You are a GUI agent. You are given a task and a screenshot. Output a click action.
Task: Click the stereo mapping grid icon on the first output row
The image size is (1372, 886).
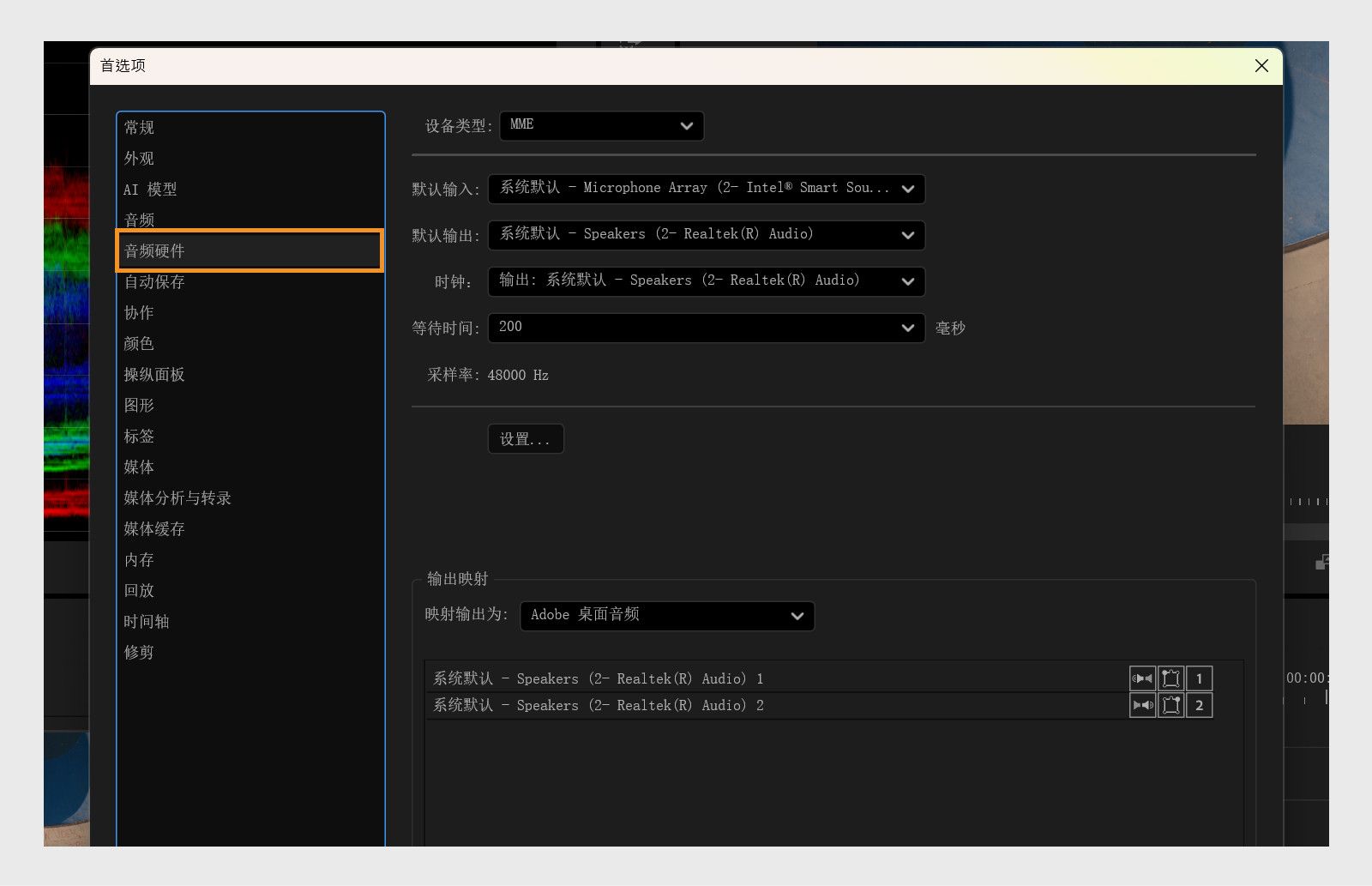click(x=1170, y=678)
